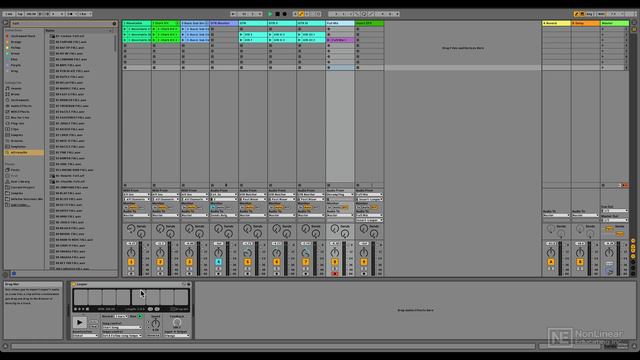The height and width of the screenshot is (360, 640).
Task: Click browser preview headphone icon
Action: (x=6, y=274)
